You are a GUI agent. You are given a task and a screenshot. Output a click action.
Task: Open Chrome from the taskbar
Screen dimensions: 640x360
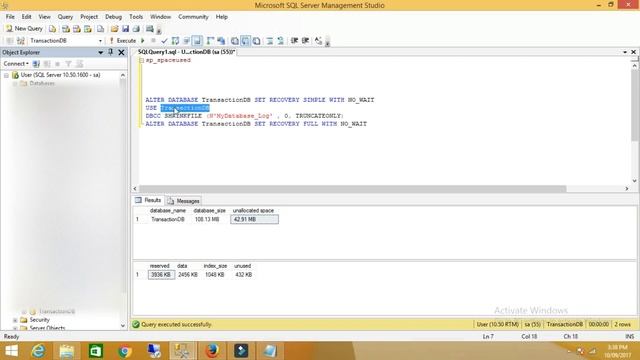coord(125,351)
